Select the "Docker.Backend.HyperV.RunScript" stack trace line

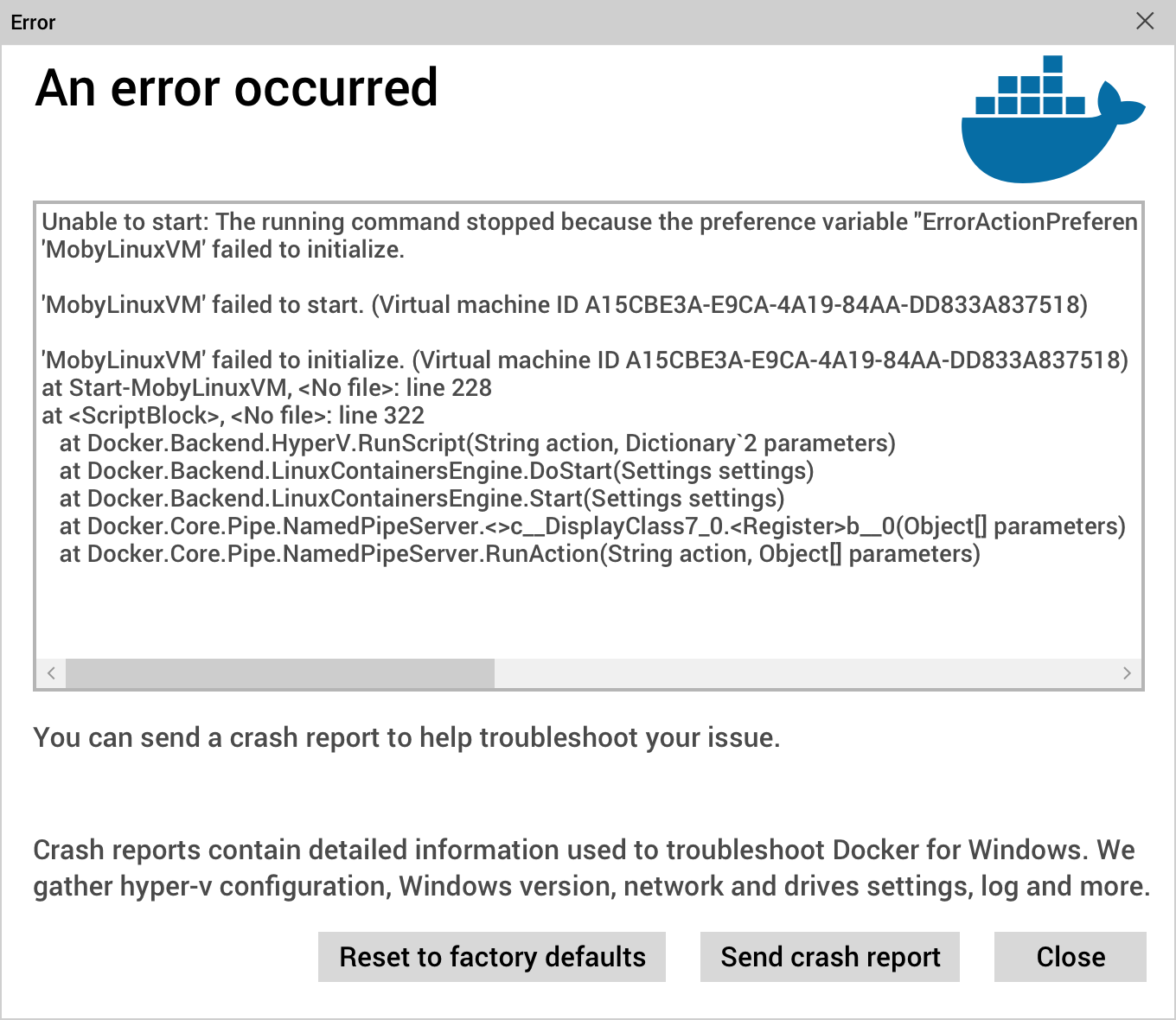coord(477,443)
